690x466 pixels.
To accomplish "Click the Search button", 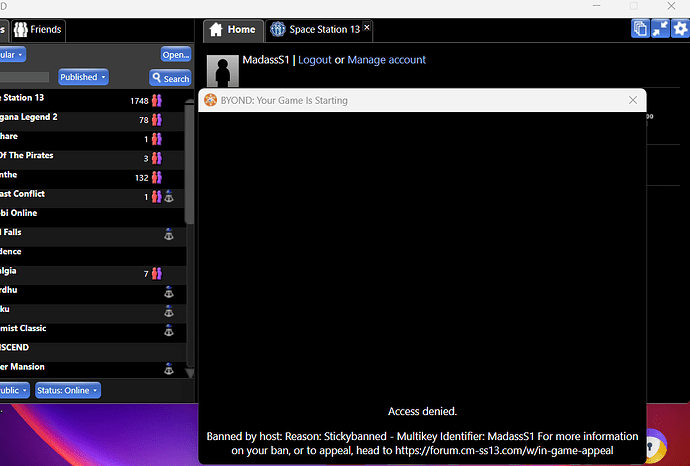I will (x=170, y=78).
